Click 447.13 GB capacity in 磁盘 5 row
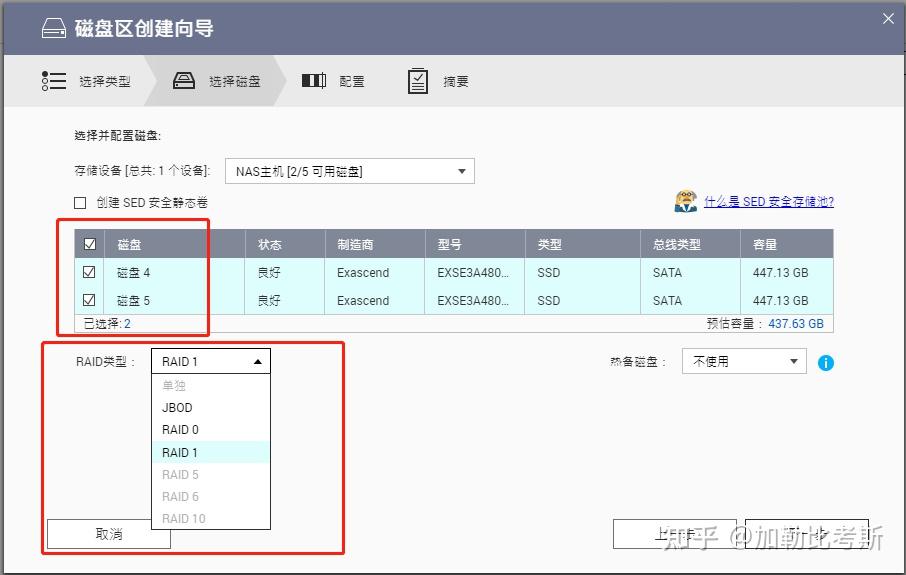Screen dimensions: 906x575 [x=781, y=301]
